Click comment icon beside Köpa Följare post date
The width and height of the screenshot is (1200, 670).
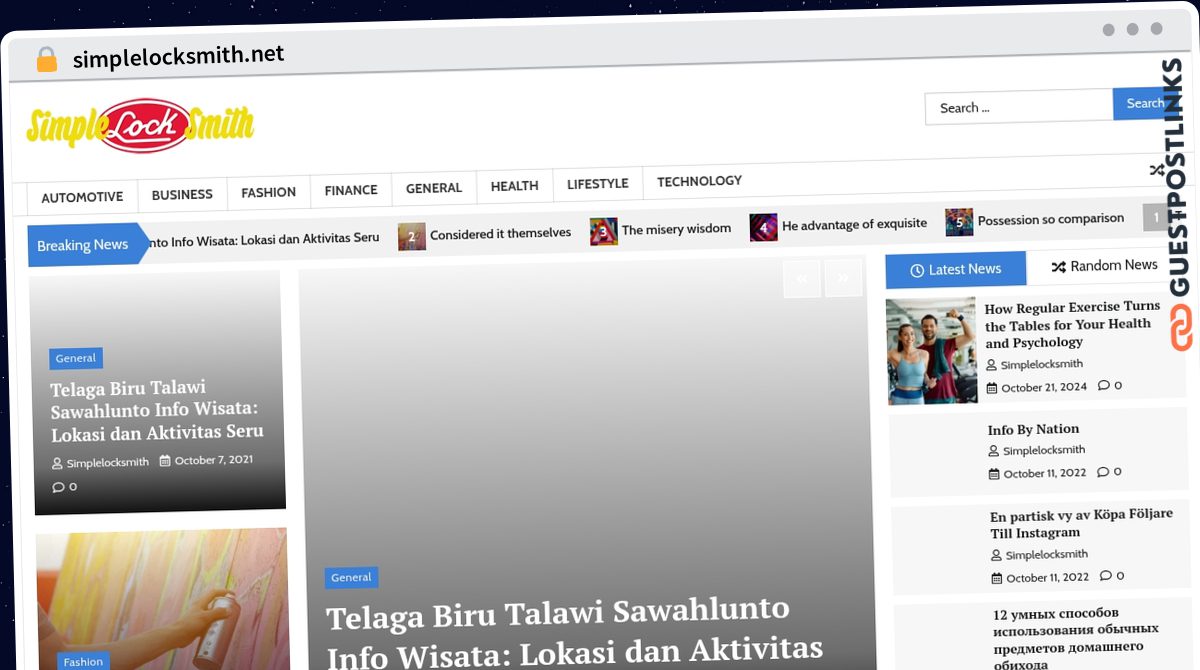point(1105,576)
